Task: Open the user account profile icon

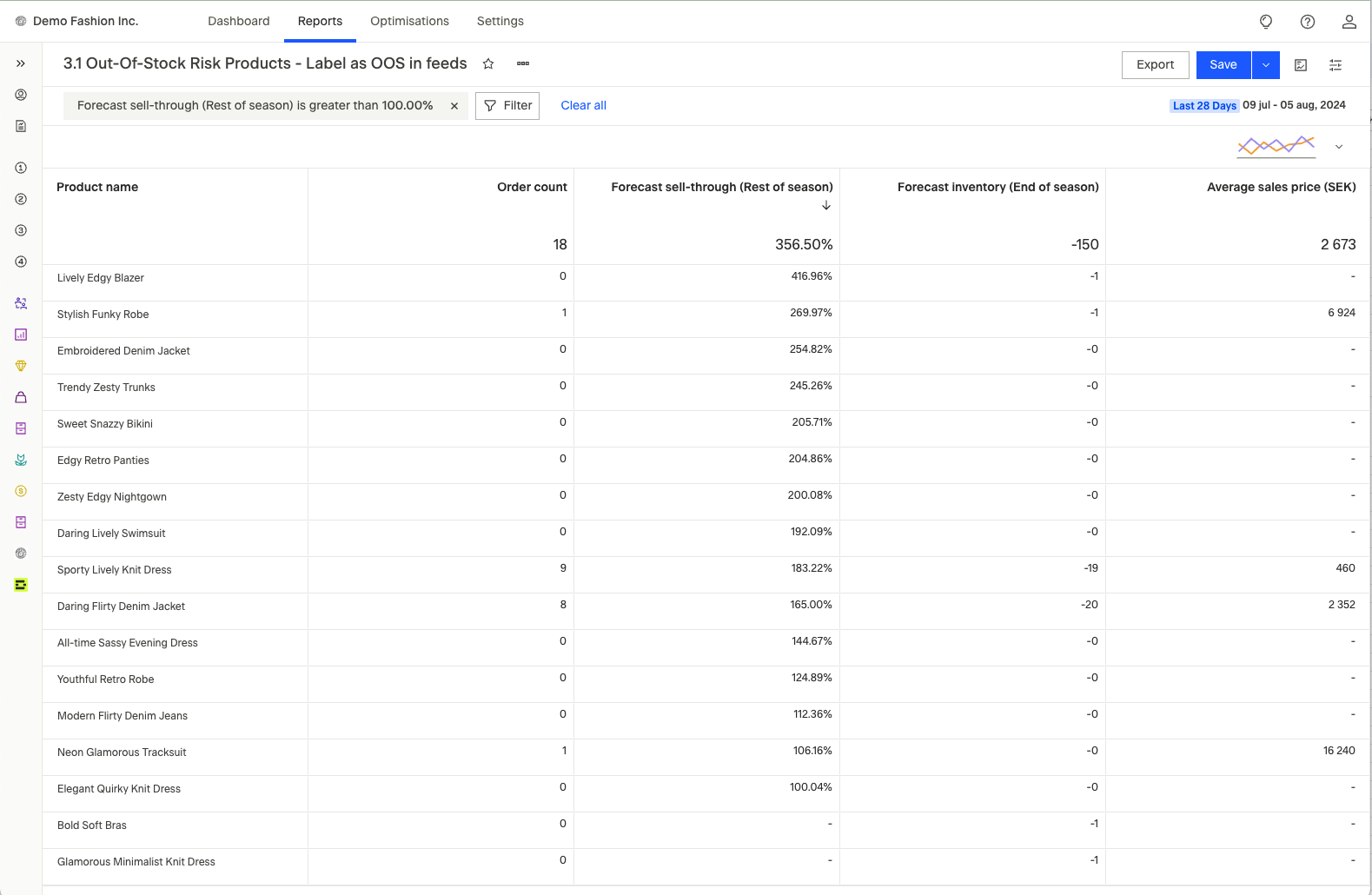Action: click(x=1349, y=22)
